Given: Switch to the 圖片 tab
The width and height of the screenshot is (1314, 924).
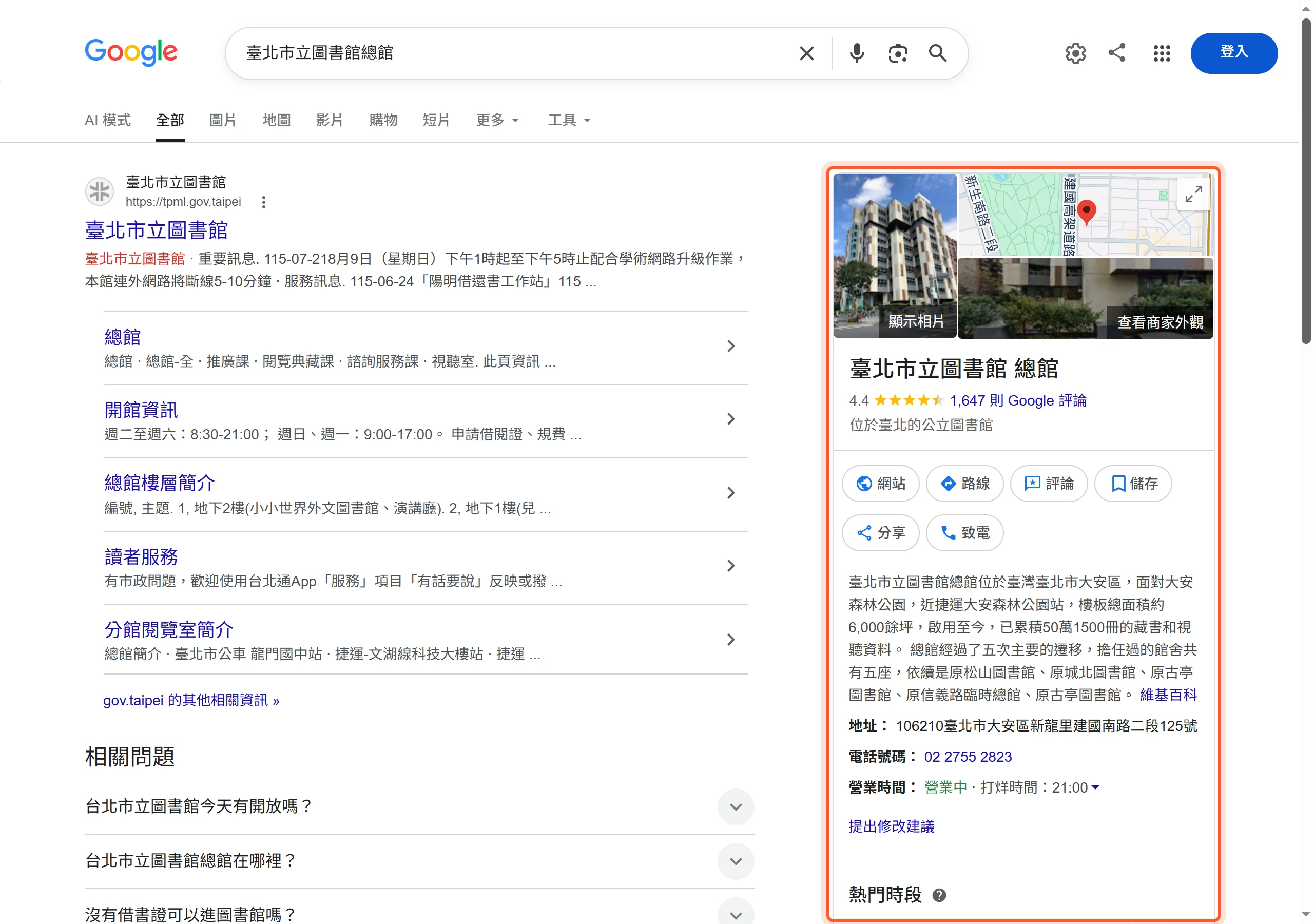Looking at the screenshot, I should point(223,120).
